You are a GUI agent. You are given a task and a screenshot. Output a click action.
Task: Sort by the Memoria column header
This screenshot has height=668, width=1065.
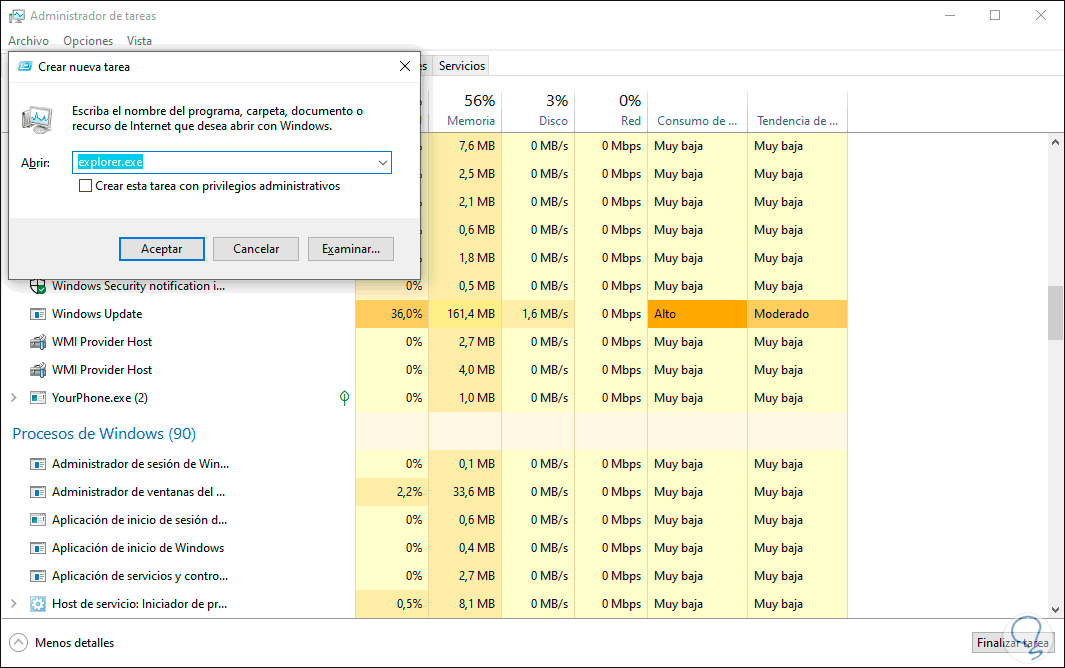pyautogui.click(x=471, y=121)
